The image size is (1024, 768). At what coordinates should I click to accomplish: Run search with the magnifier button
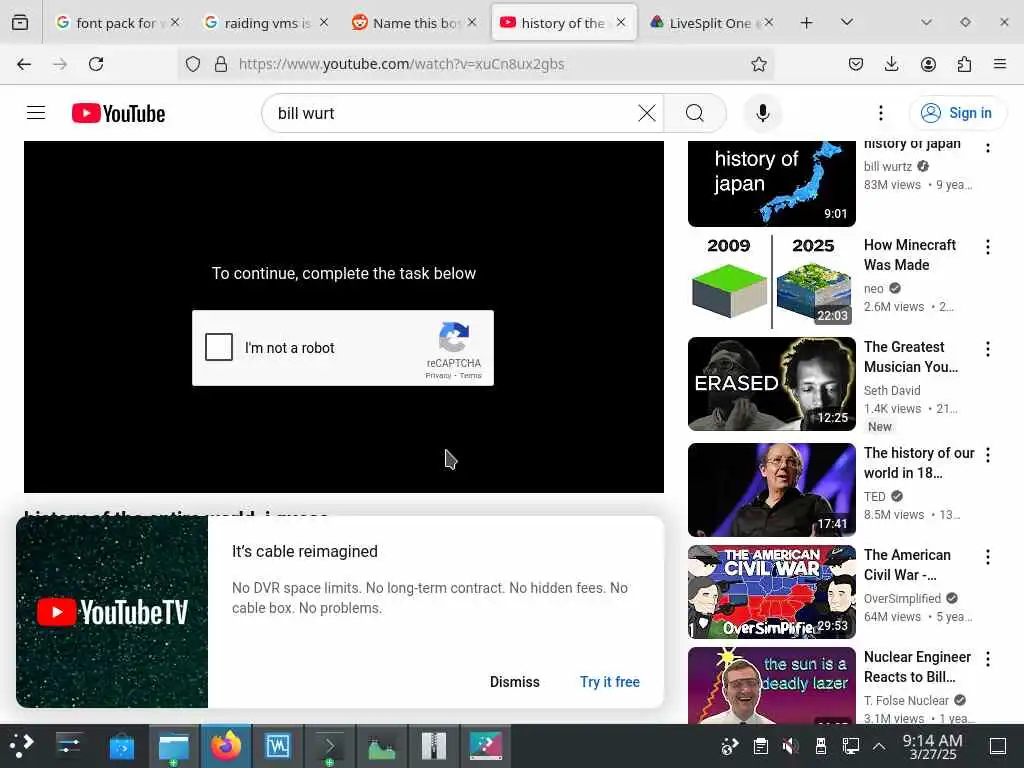click(x=695, y=113)
